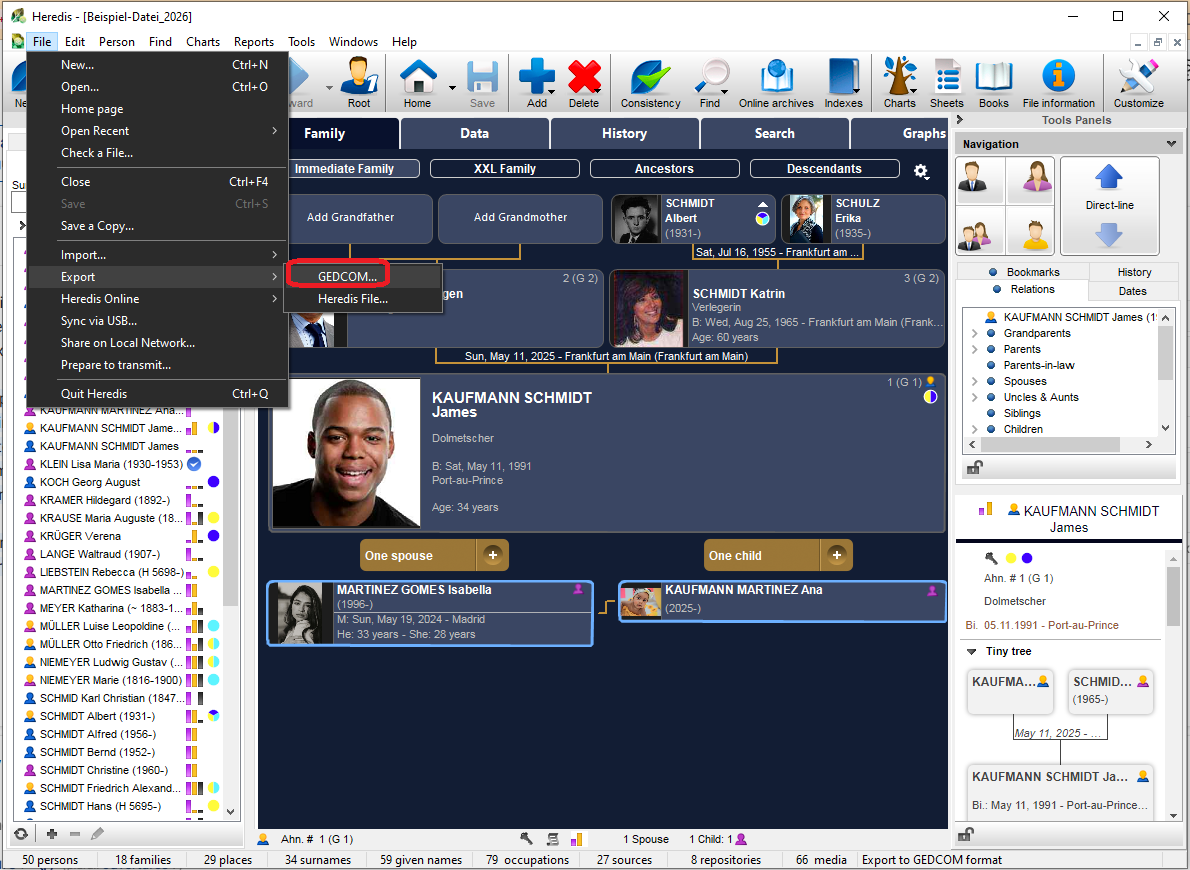Image resolution: width=1190 pixels, height=870 pixels.
Task: Open the File information icon
Action: tap(1058, 80)
